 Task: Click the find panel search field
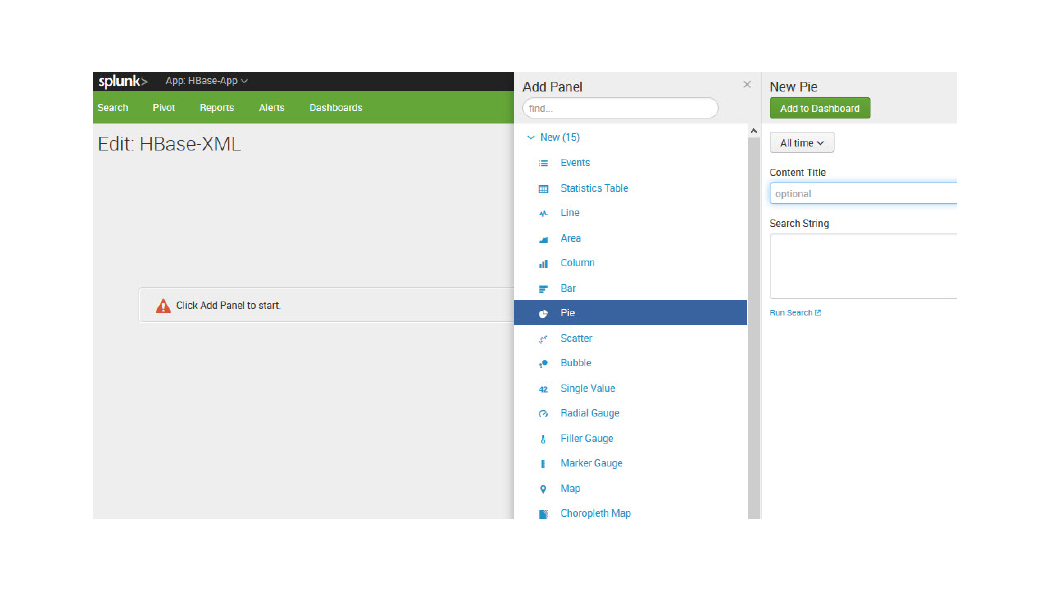619,108
